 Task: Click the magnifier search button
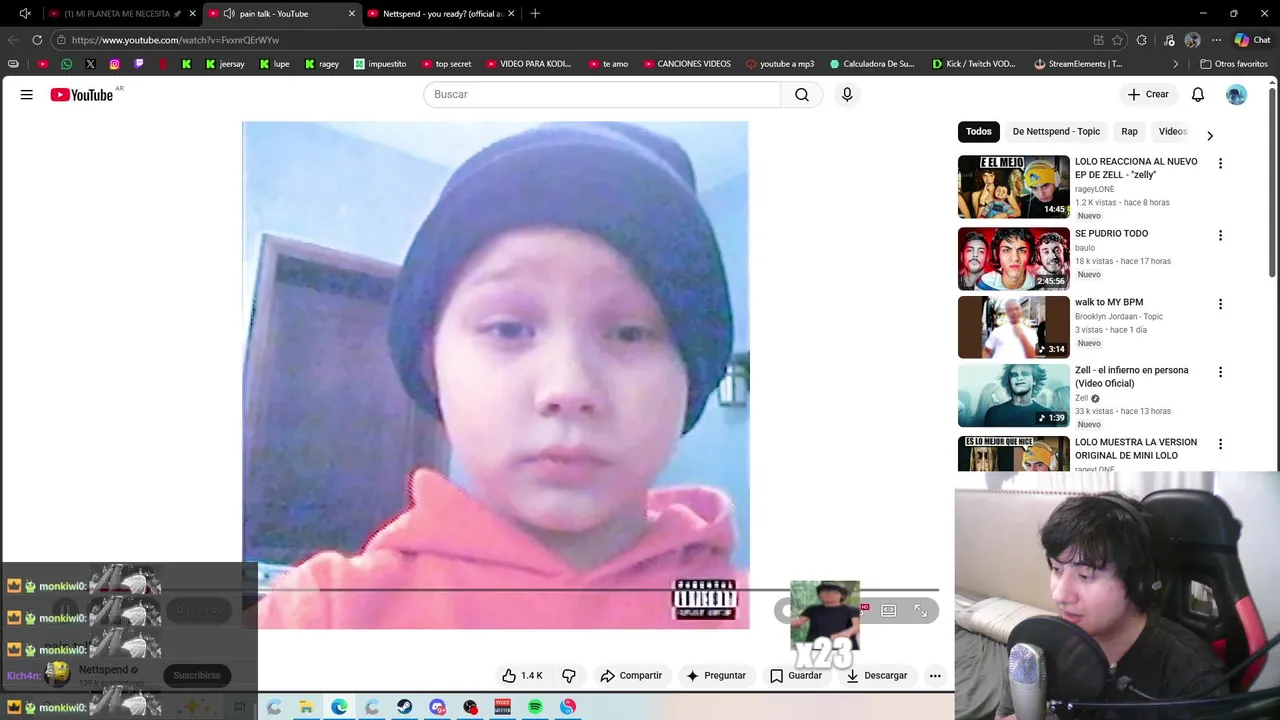point(802,94)
